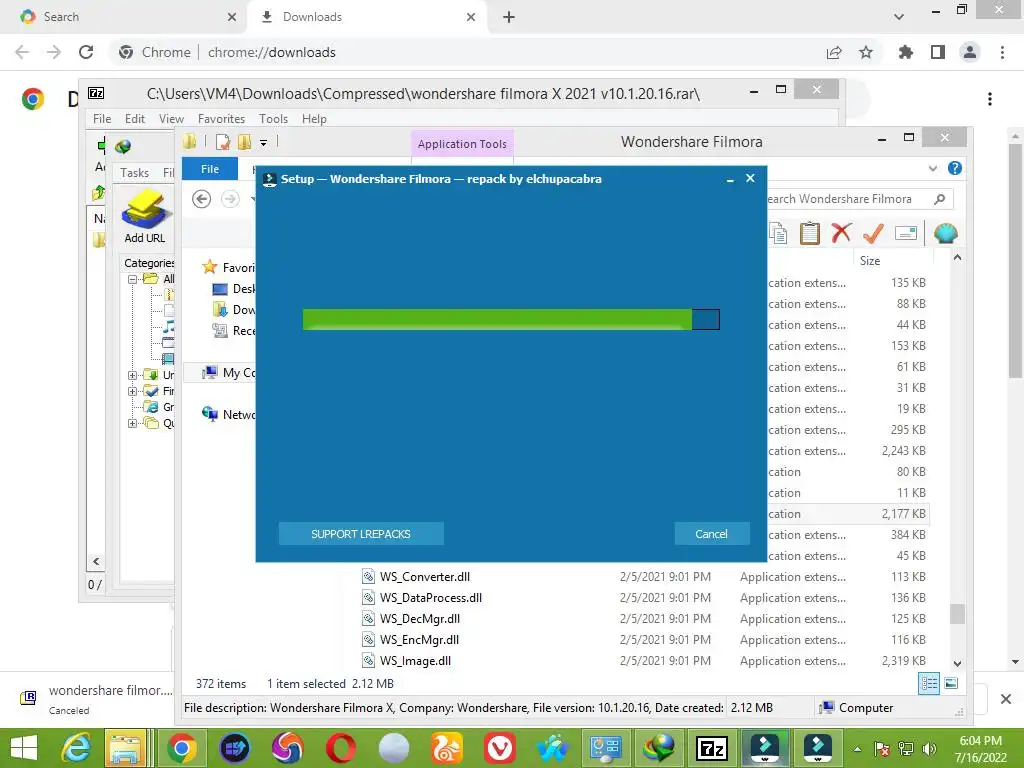1024x768 pixels.
Task: Open 7-Zip File menu
Action: [x=102, y=119]
